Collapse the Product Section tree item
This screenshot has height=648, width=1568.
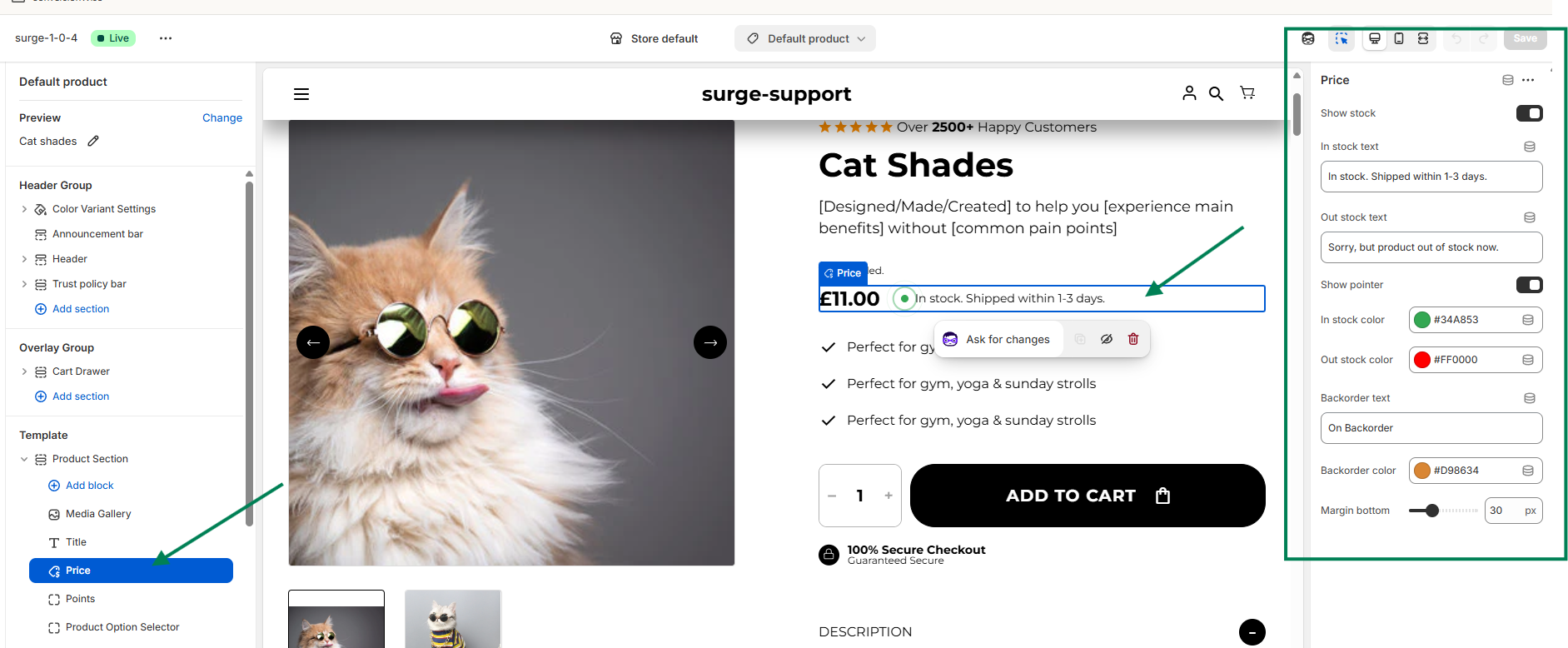click(x=24, y=459)
